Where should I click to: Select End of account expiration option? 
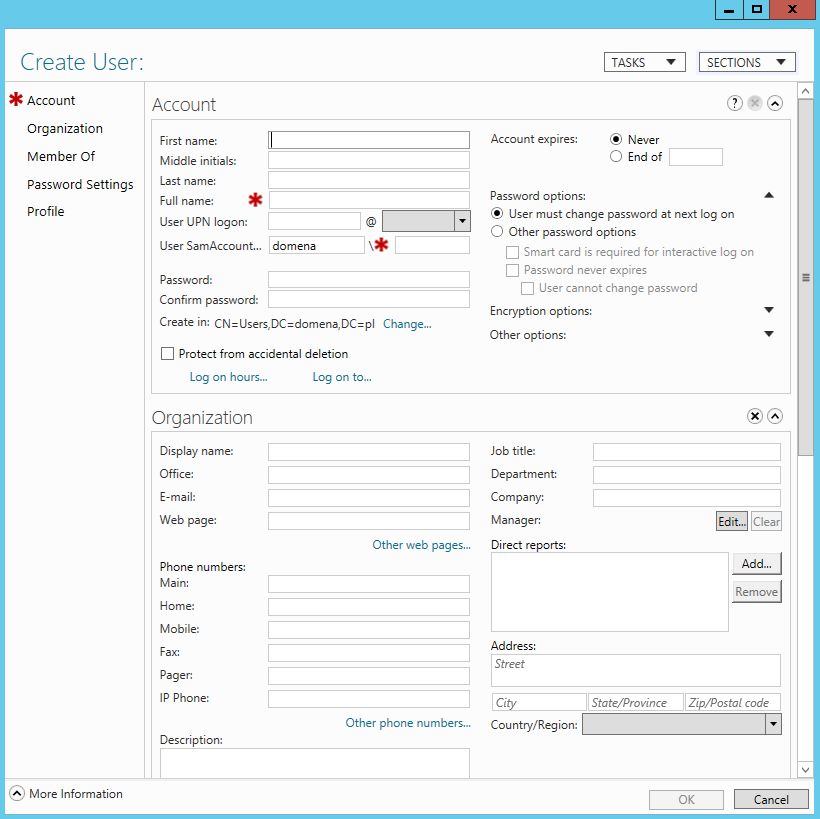(x=616, y=156)
